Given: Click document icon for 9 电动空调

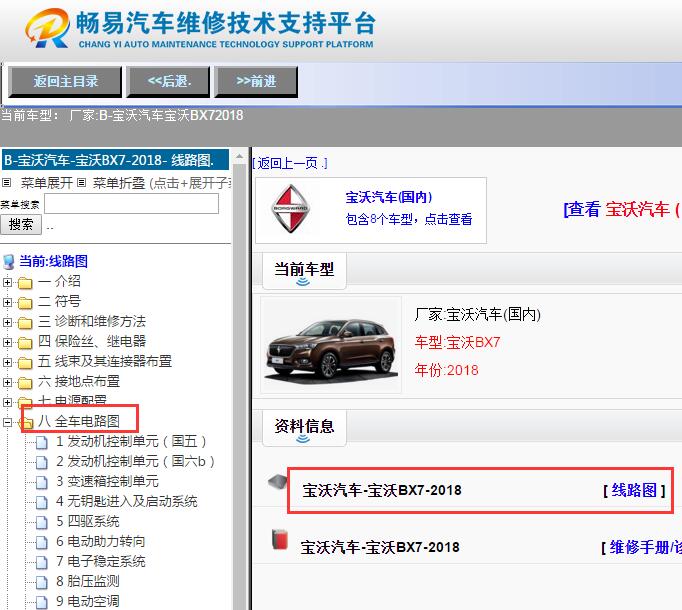Looking at the screenshot, I should 42,603.
